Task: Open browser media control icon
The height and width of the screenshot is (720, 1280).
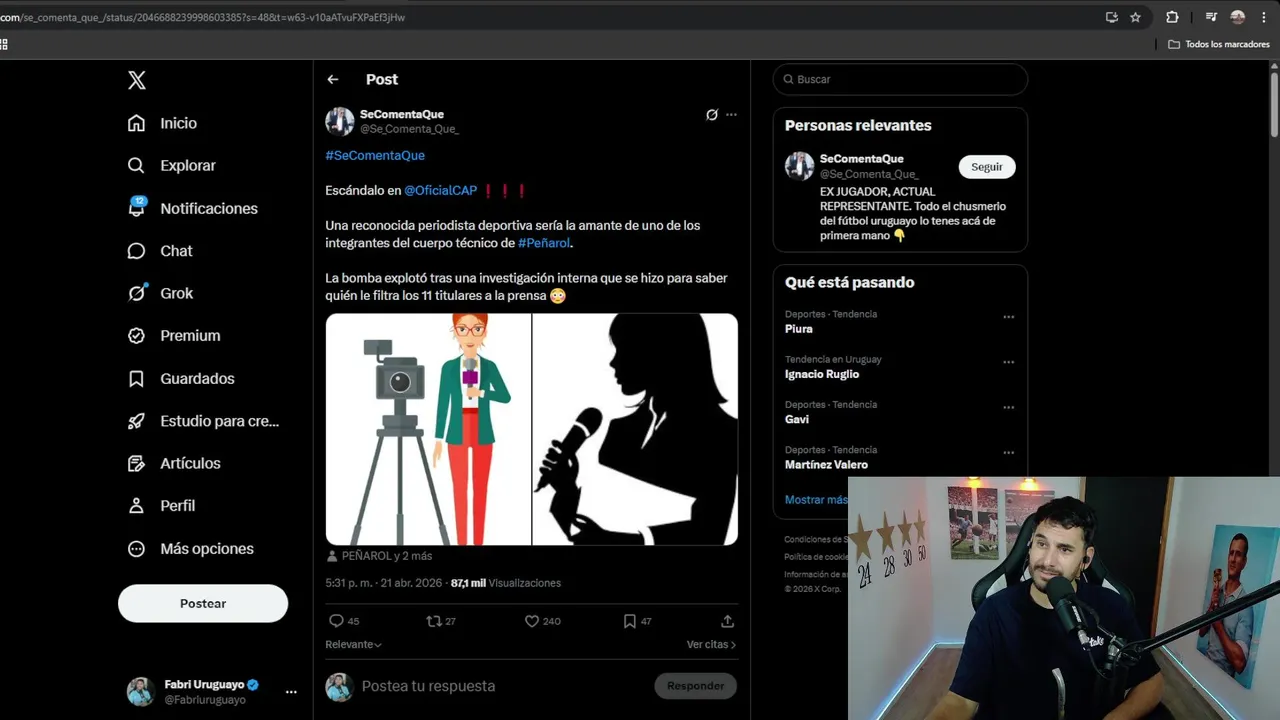Action: (x=1211, y=17)
